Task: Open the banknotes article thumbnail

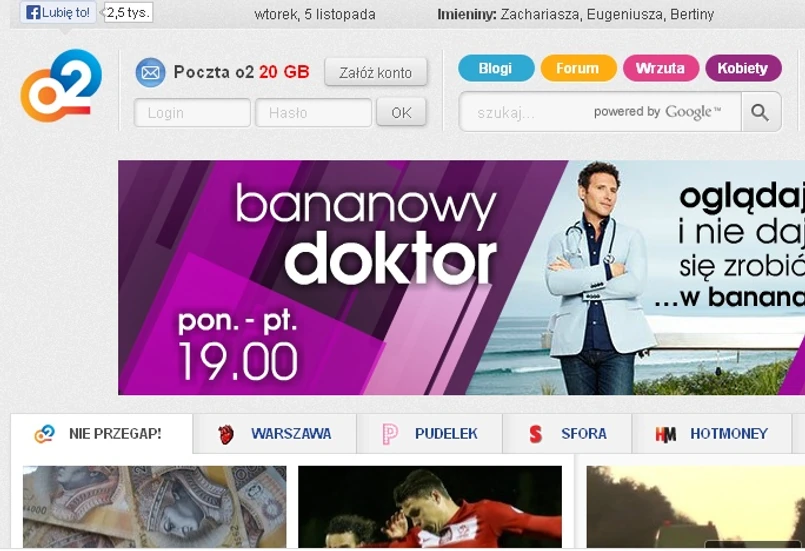Action: point(155,507)
